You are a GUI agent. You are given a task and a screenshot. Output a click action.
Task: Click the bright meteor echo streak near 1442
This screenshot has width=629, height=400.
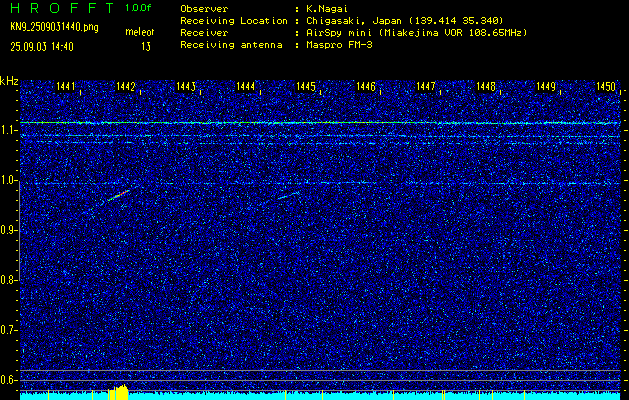point(119,195)
